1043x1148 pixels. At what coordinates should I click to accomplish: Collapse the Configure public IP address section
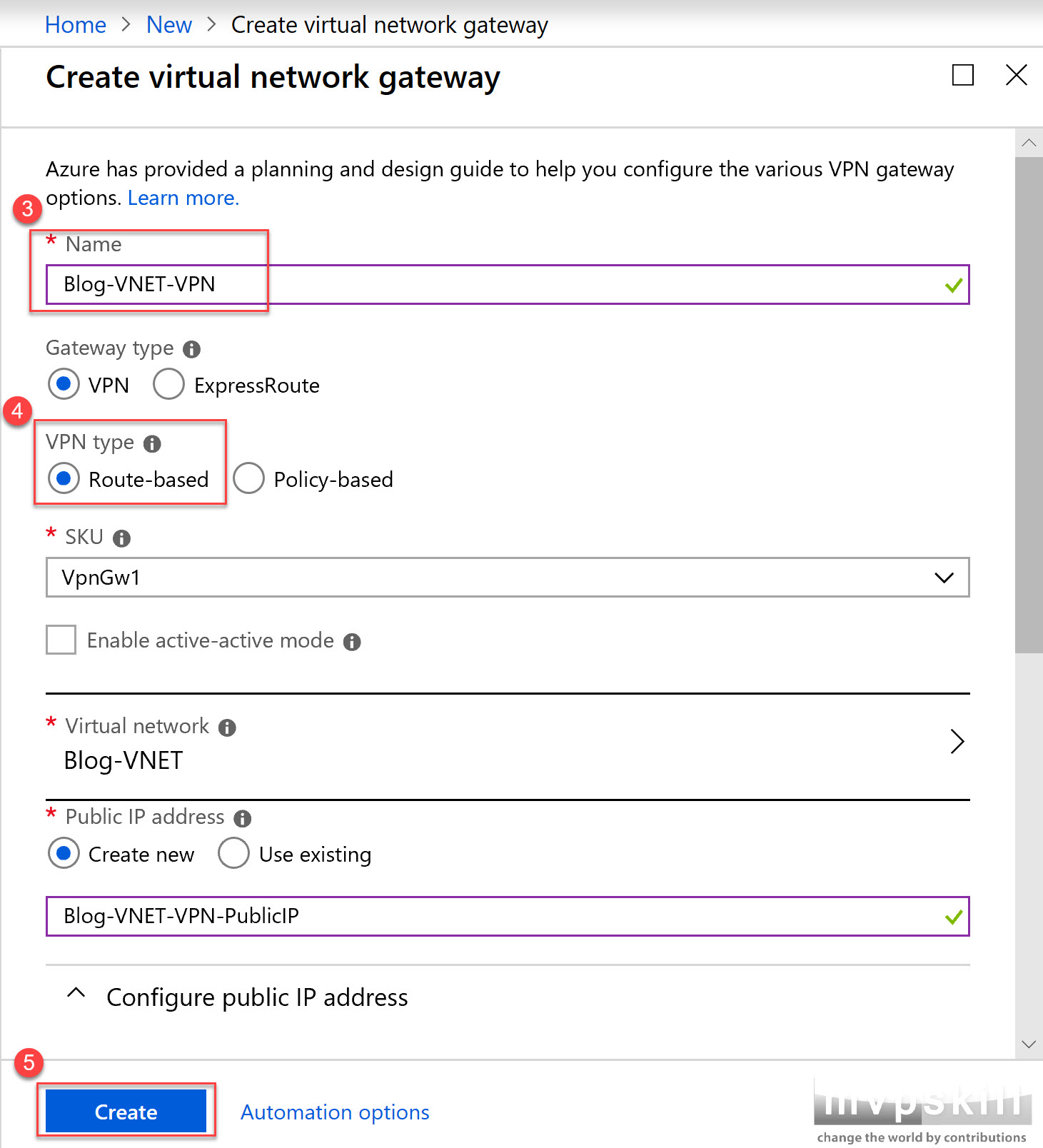pos(76,994)
